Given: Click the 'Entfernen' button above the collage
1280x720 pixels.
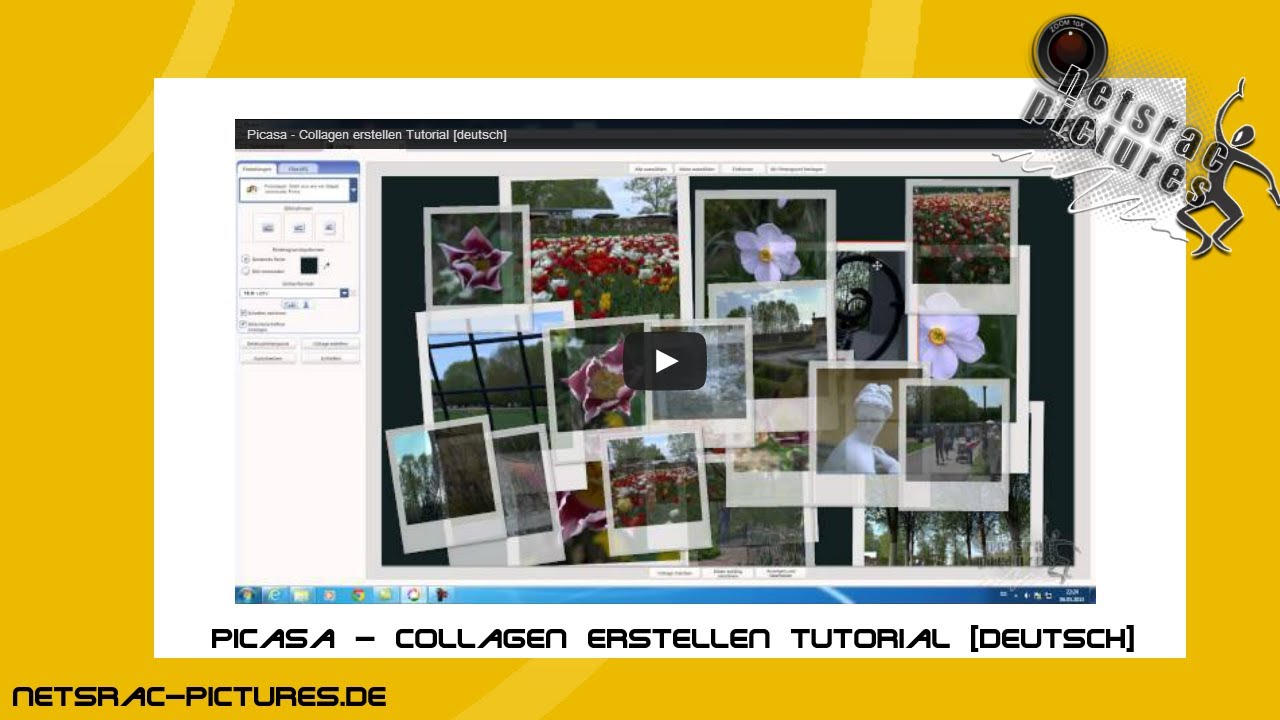Looking at the screenshot, I should [742, 169].
